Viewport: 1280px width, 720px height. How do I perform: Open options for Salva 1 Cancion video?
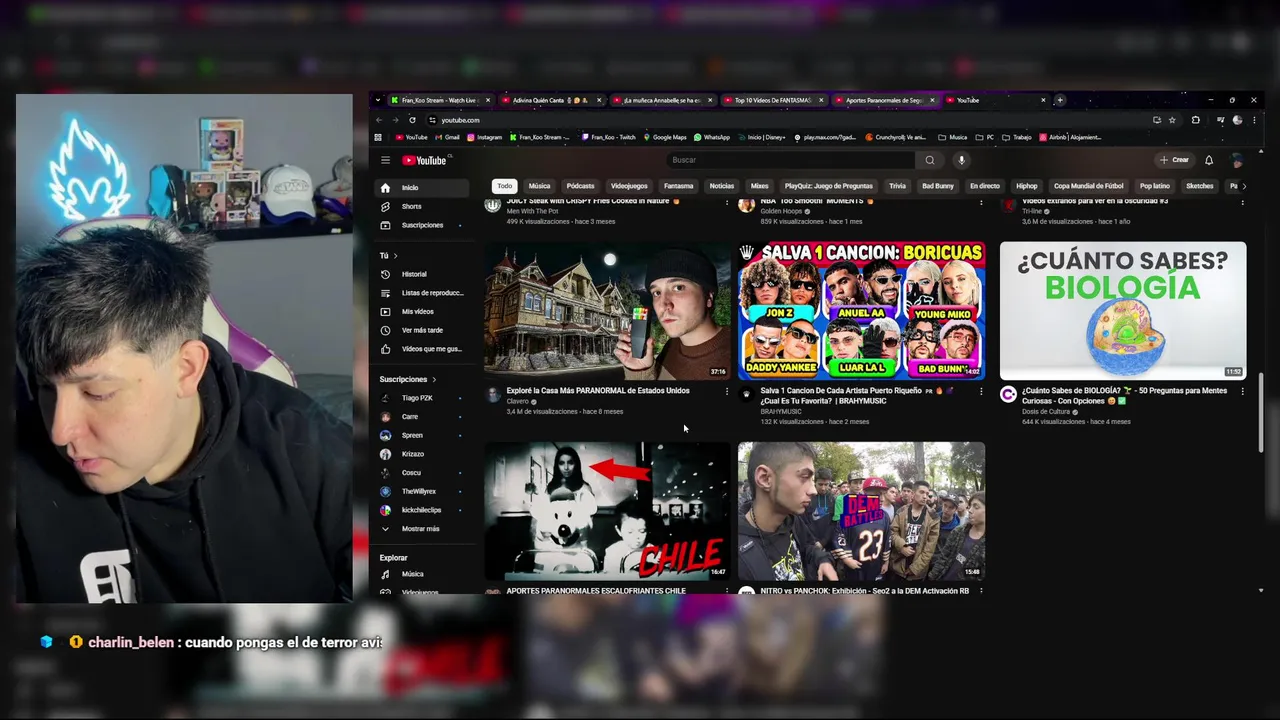point(981,391)
